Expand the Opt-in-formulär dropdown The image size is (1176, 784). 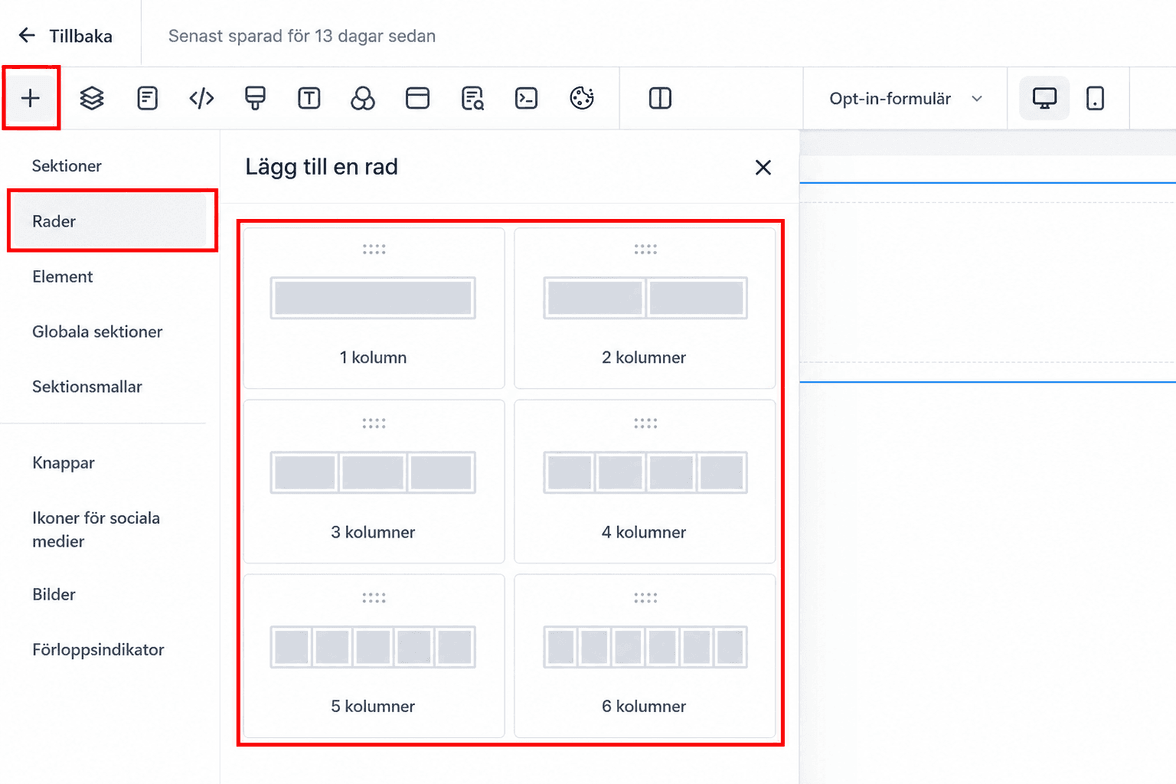[x=905, y=98]
